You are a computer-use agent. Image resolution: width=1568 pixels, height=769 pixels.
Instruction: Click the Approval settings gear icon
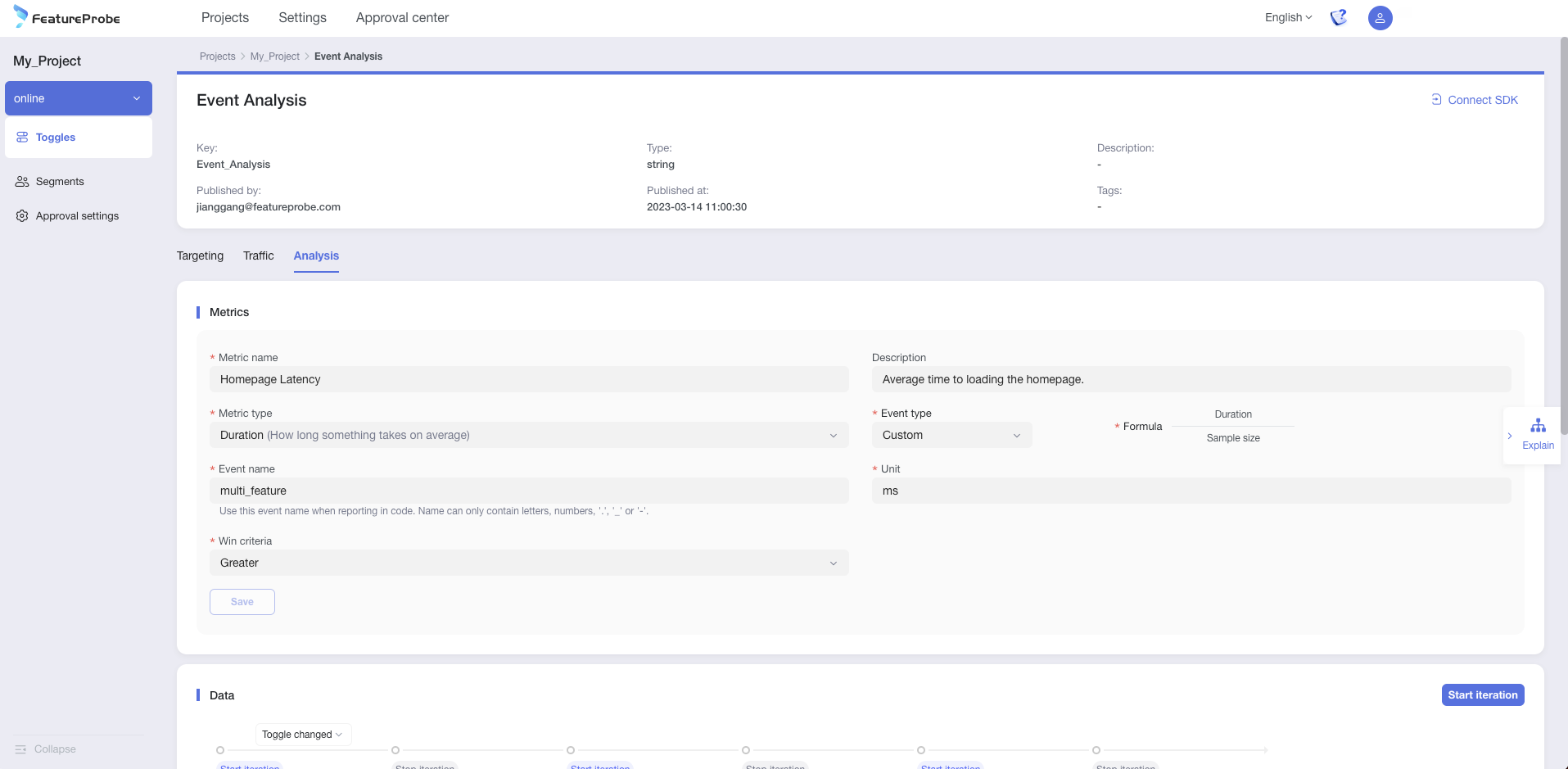22,215
